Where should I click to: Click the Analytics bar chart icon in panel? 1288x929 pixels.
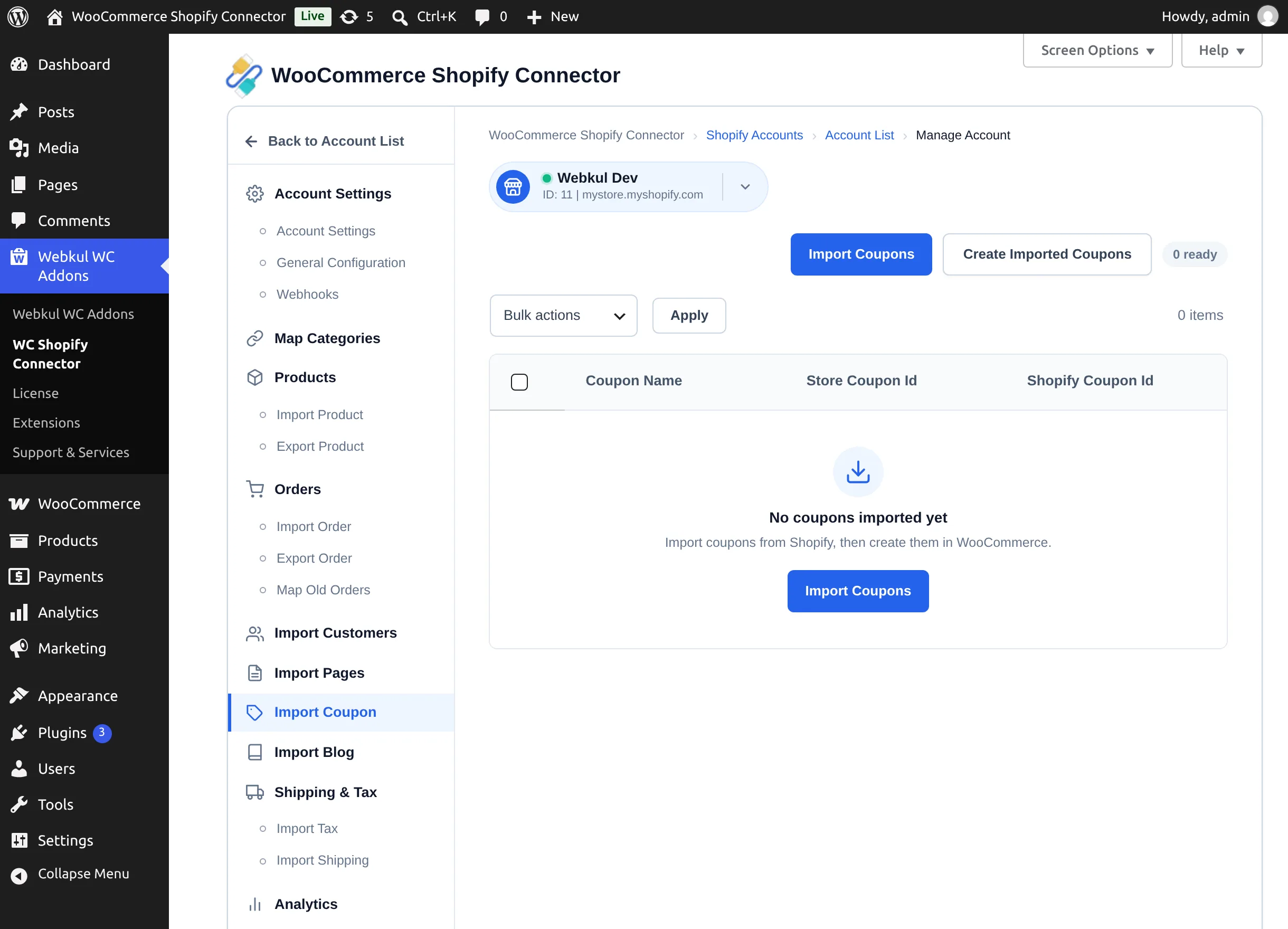tap(255, 904)
